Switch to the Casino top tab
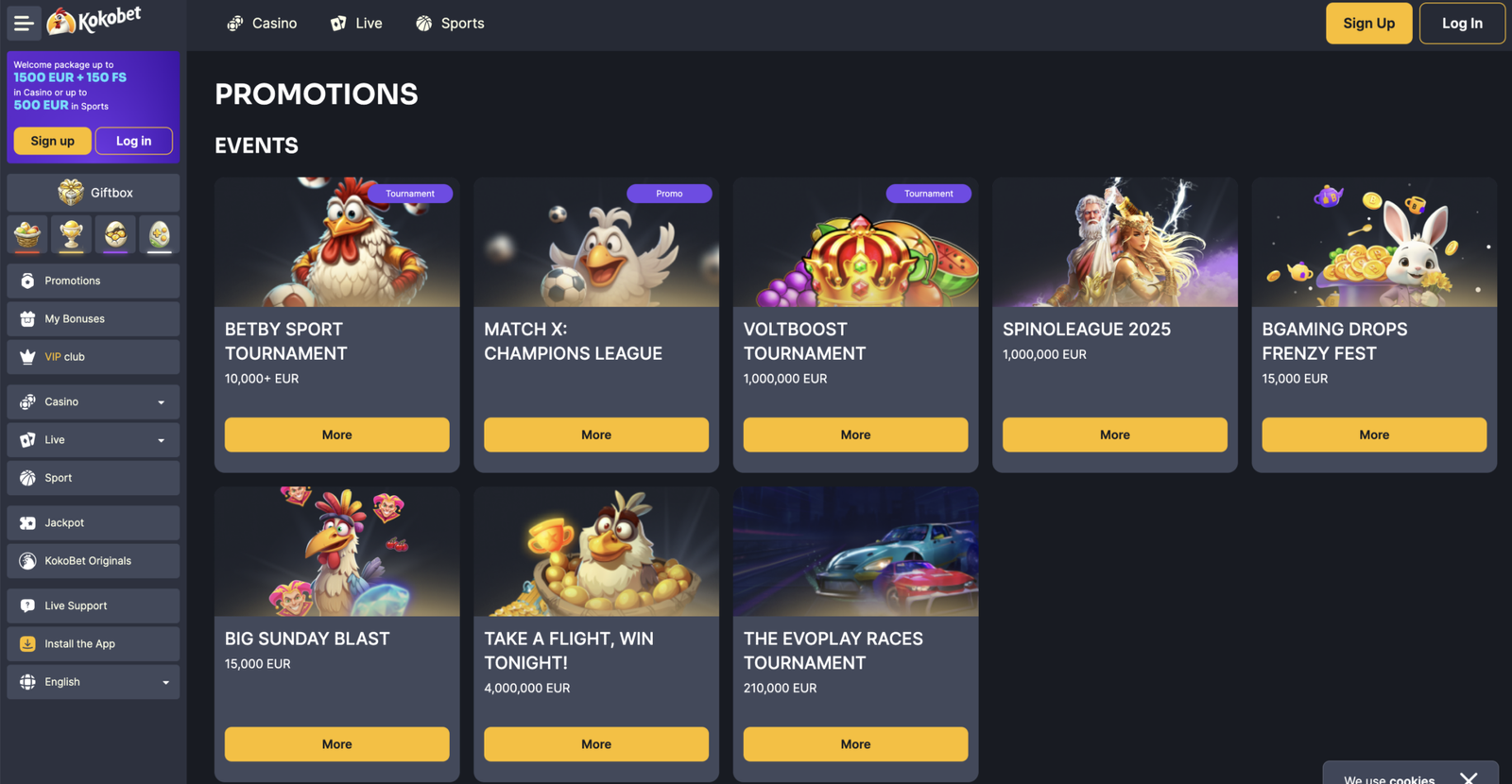Image resolution: width=1512 pixels, height=784 pixels. pyautogui.click(x=262, y=24)
